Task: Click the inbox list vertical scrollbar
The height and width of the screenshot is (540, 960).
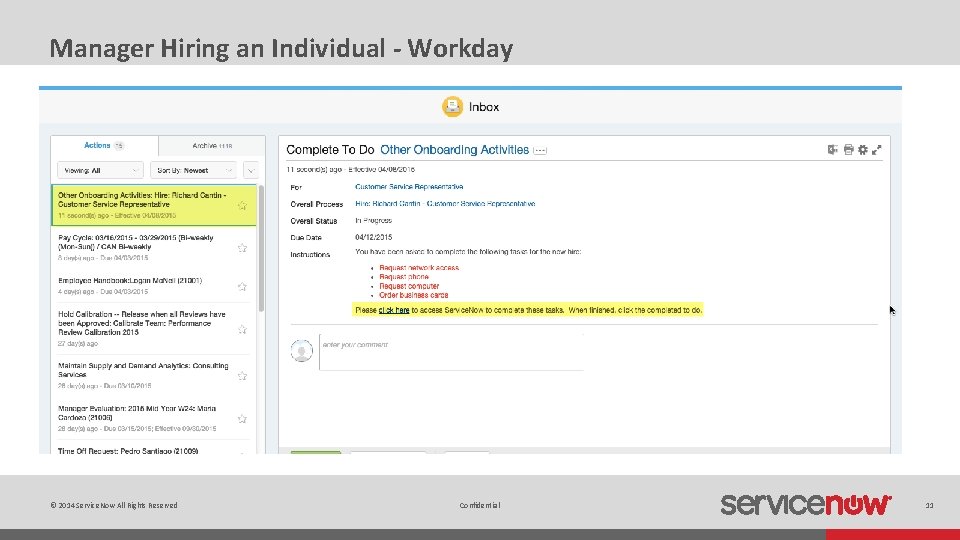Action: click(261, 248)
